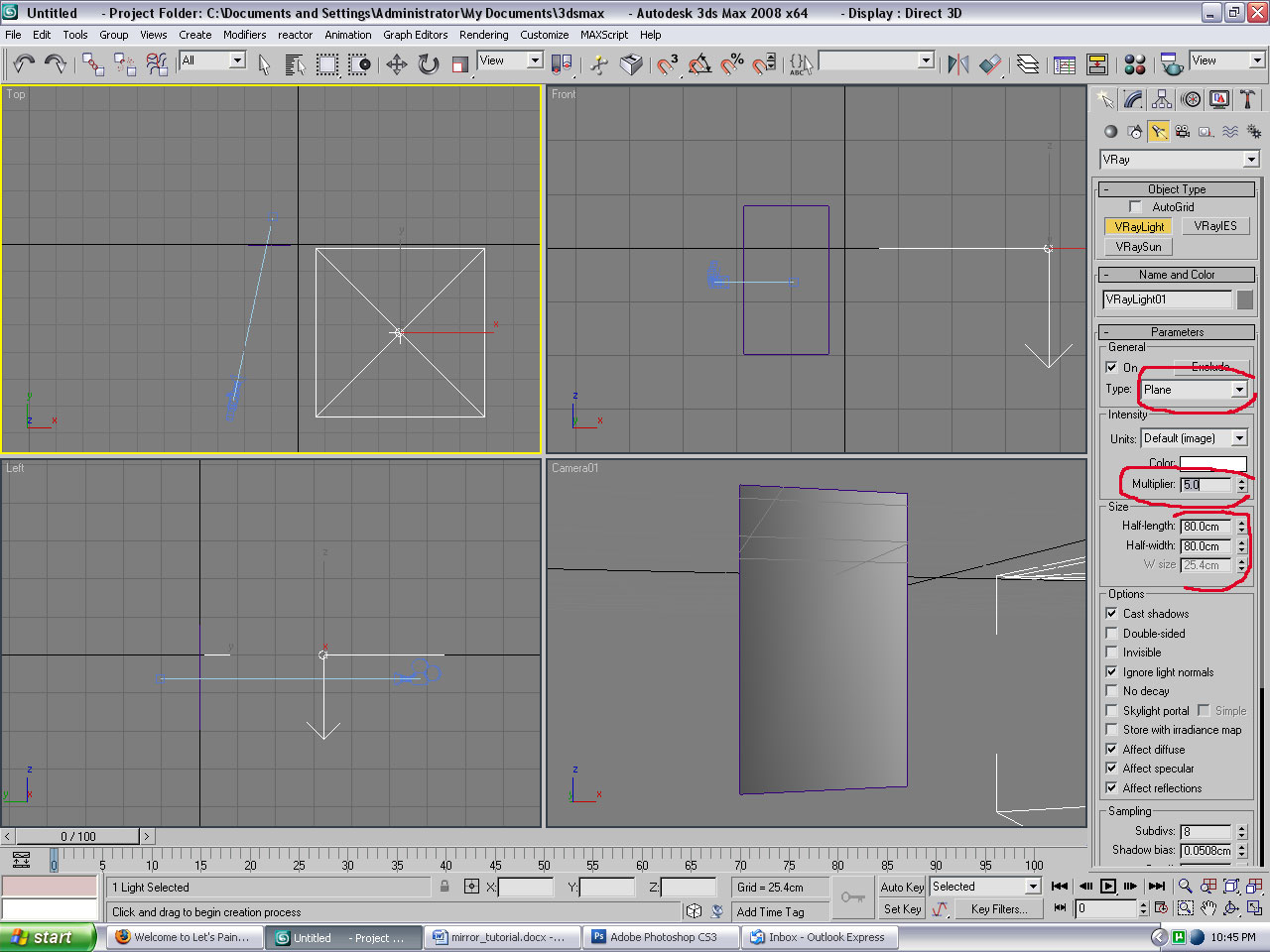Select the Move tool in toolbar
The image size is (1270, 952).
coord(397,65)
